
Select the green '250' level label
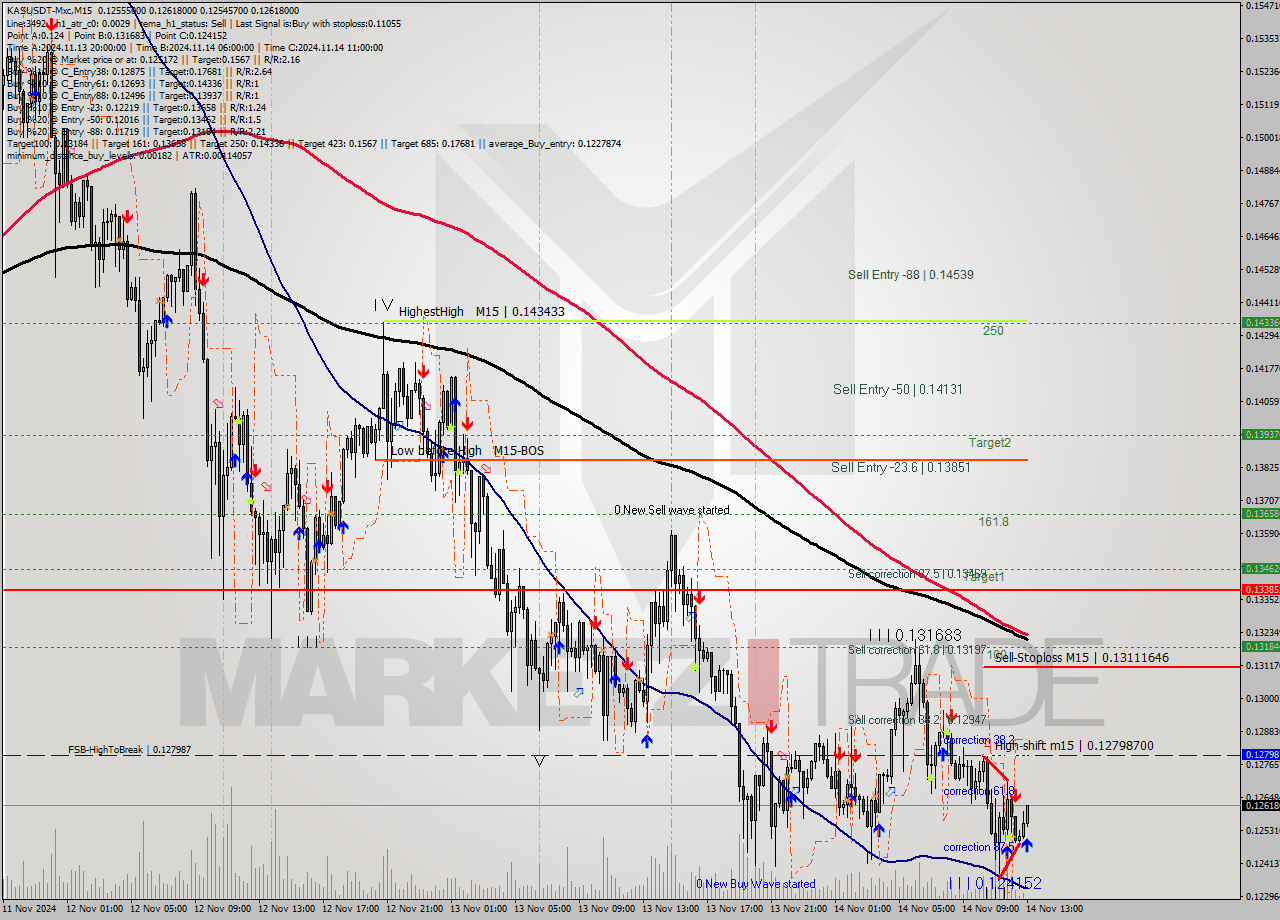coord(992,330)
